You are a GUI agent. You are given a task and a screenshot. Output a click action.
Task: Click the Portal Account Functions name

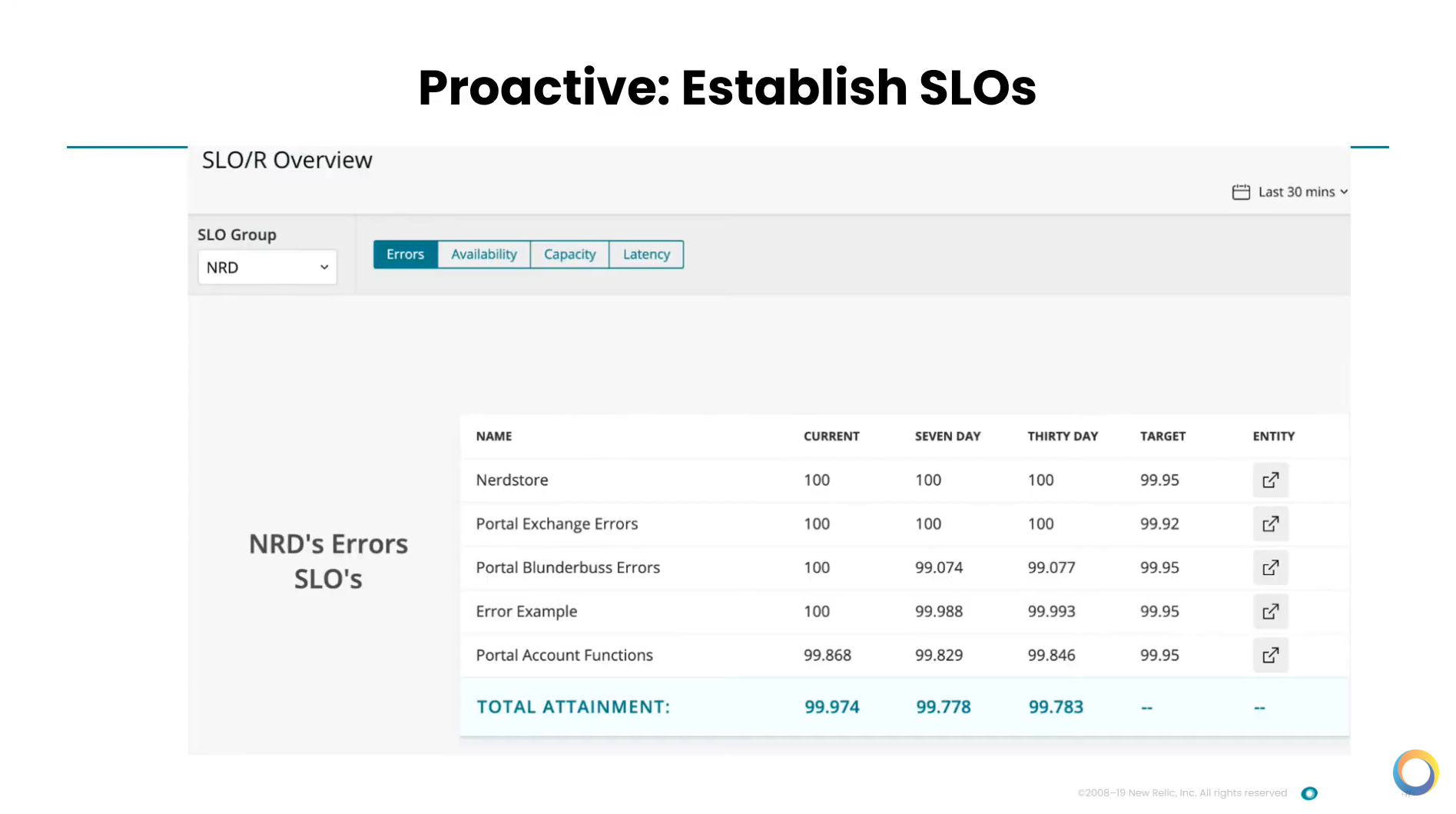click(x=564, y=656)
